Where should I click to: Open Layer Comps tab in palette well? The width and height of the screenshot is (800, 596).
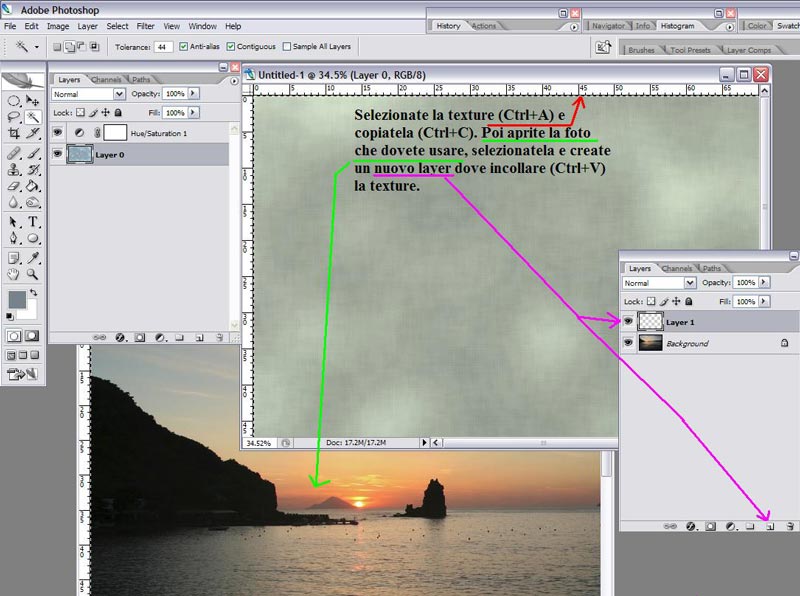[749, 50]
